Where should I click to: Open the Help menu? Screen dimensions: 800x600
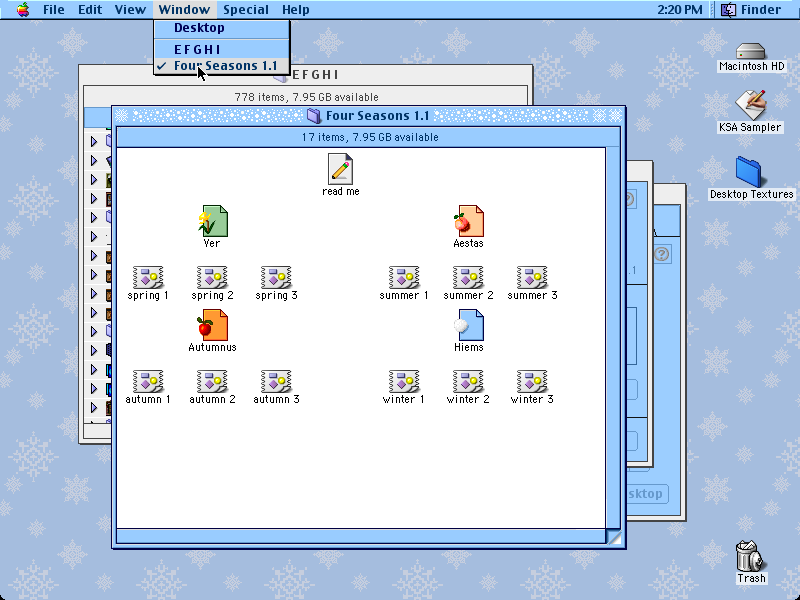296,9
